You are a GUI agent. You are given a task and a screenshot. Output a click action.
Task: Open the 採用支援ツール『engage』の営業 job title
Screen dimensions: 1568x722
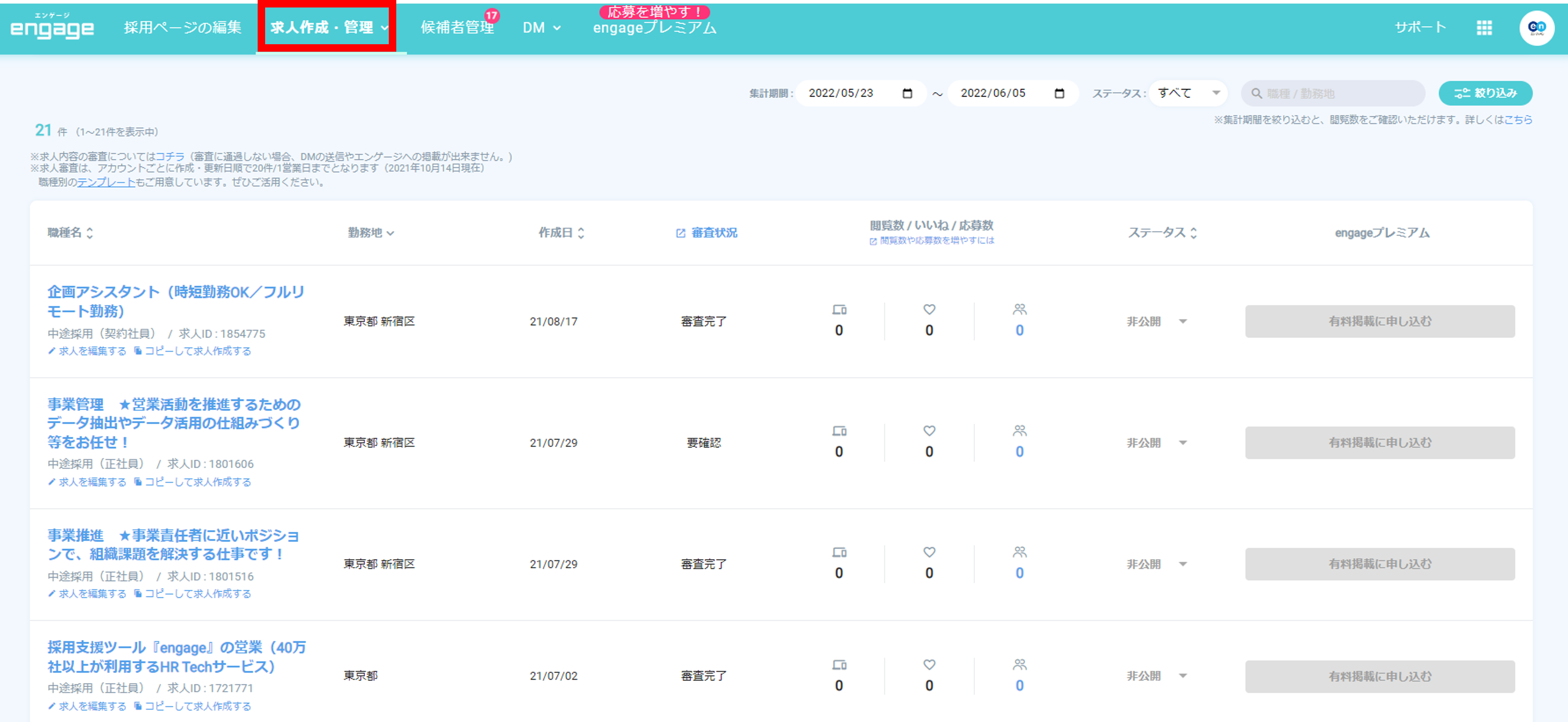pos(177,657)
